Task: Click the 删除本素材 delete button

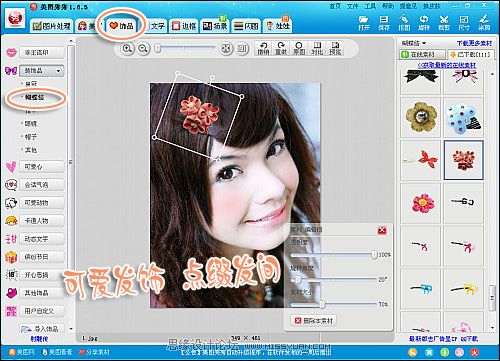Action: point(314,321)
